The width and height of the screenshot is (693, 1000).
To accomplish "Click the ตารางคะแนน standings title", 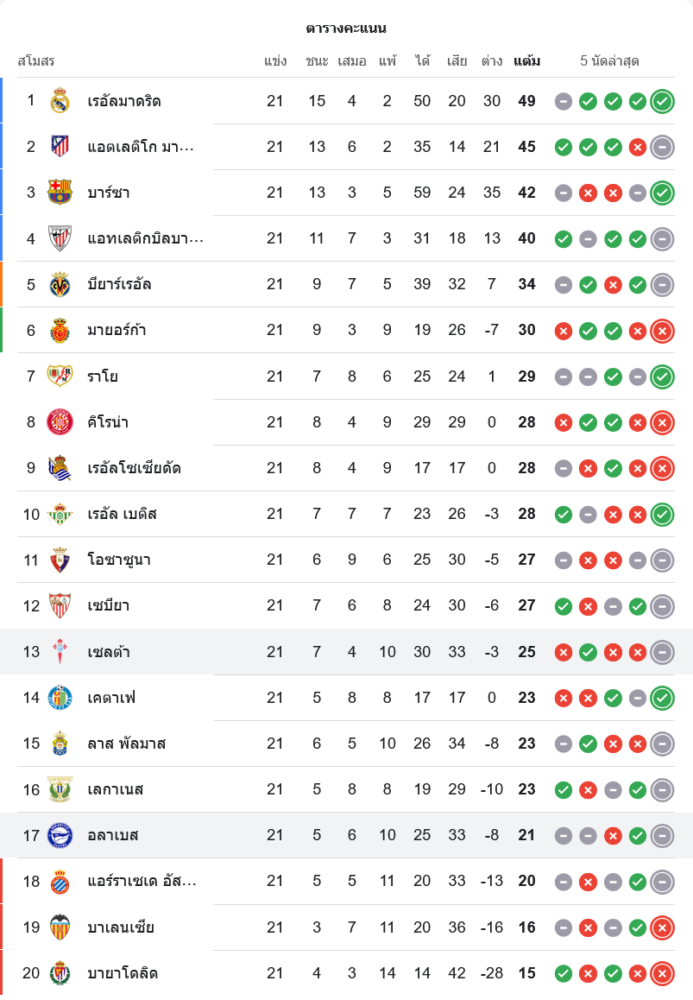I will (346, 28).
